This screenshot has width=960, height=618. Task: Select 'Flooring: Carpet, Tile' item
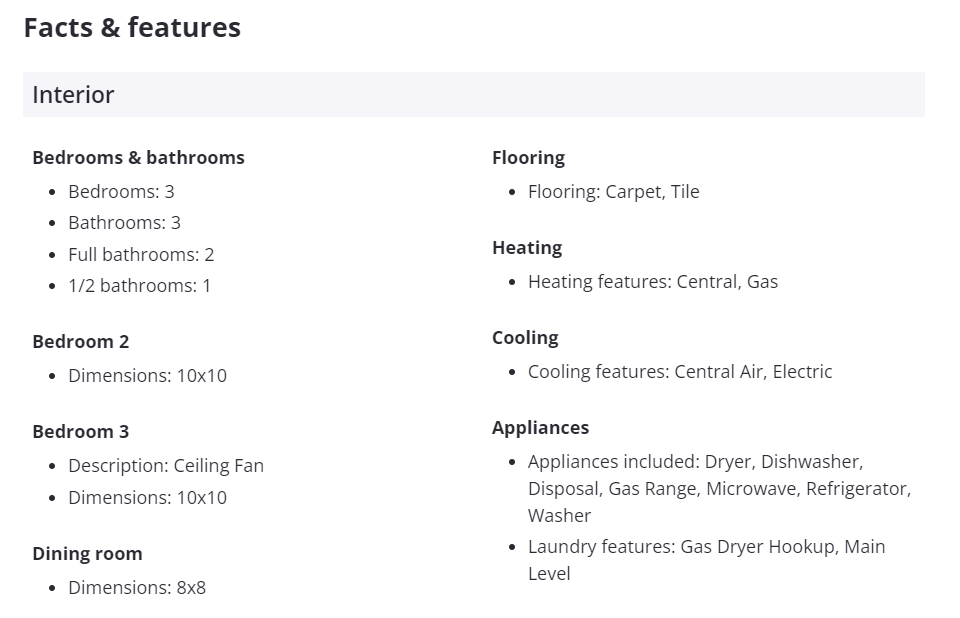tap(613, 192)
